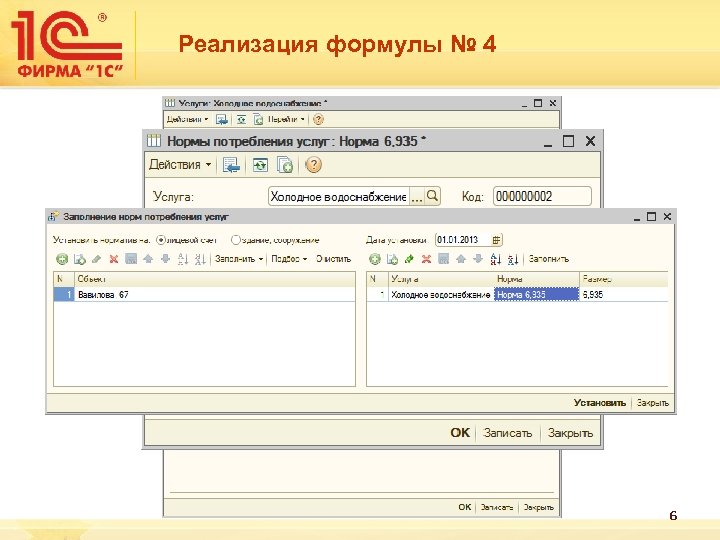The width and height of the screenshot is (720, 540).
Task: Click the Размер cell 6,935
Action: pyautogui.click(x=624, y=294)
